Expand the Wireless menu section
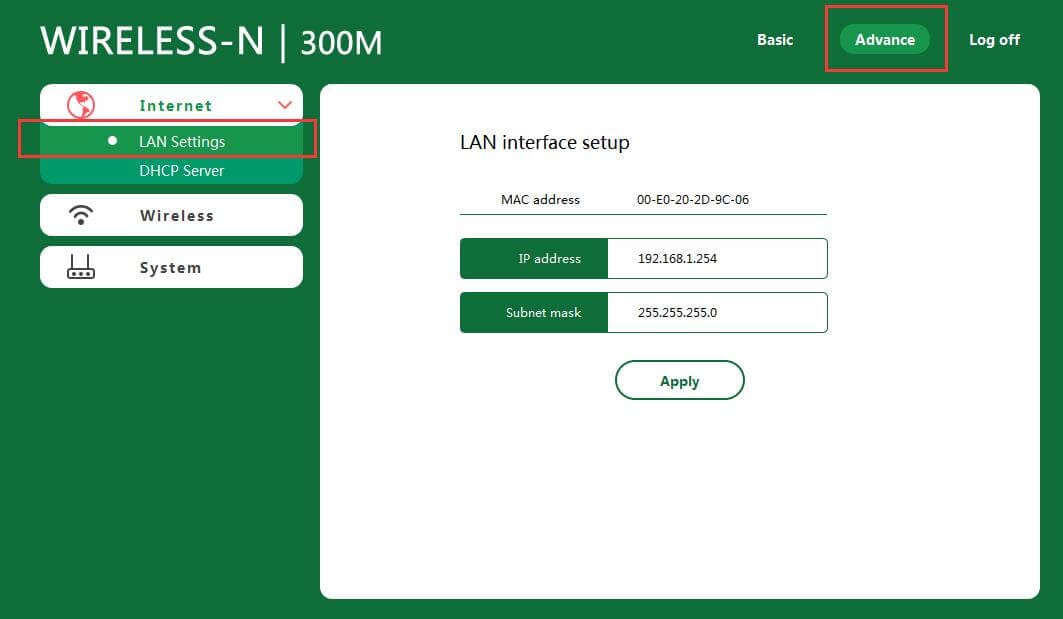This screenshot has width=1063, height=619. (176, 215)
